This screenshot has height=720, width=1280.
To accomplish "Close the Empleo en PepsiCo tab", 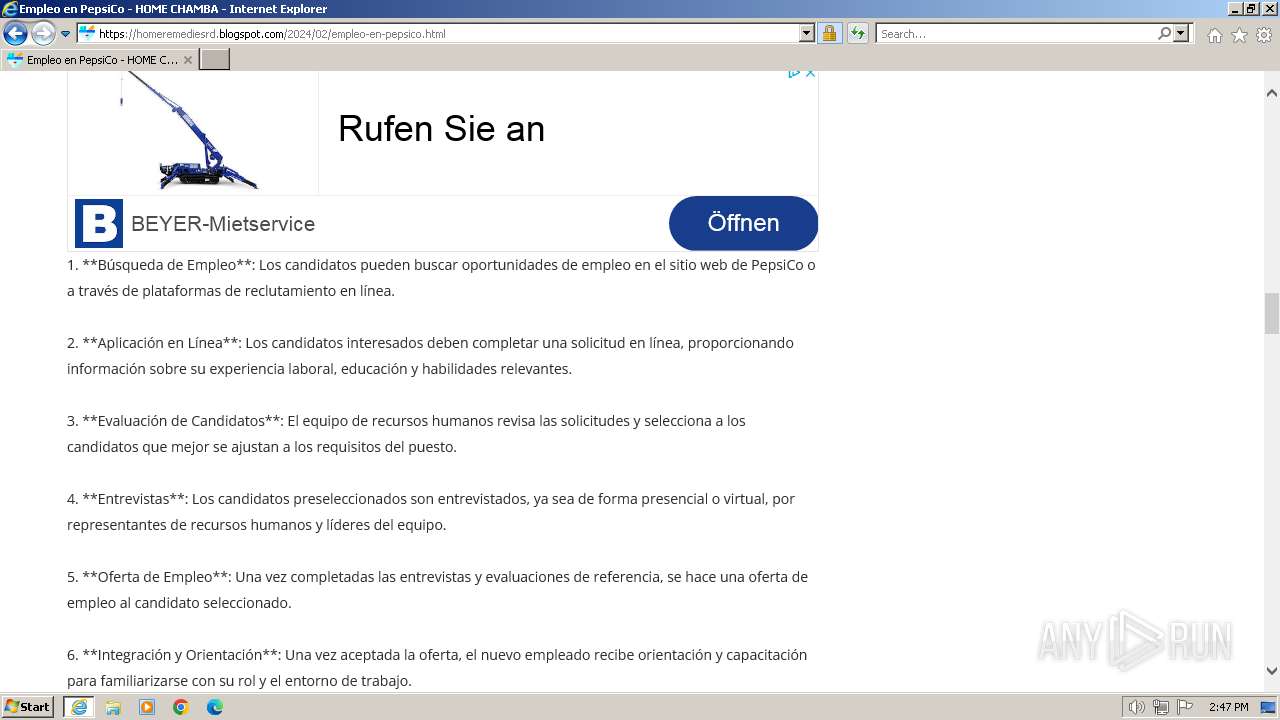I will tap(187, 60).
